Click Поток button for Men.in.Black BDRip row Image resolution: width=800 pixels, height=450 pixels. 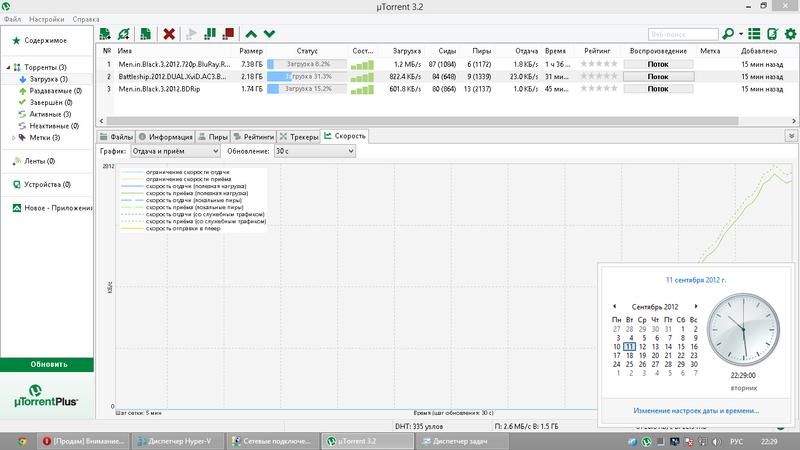[x=658, y=89]
